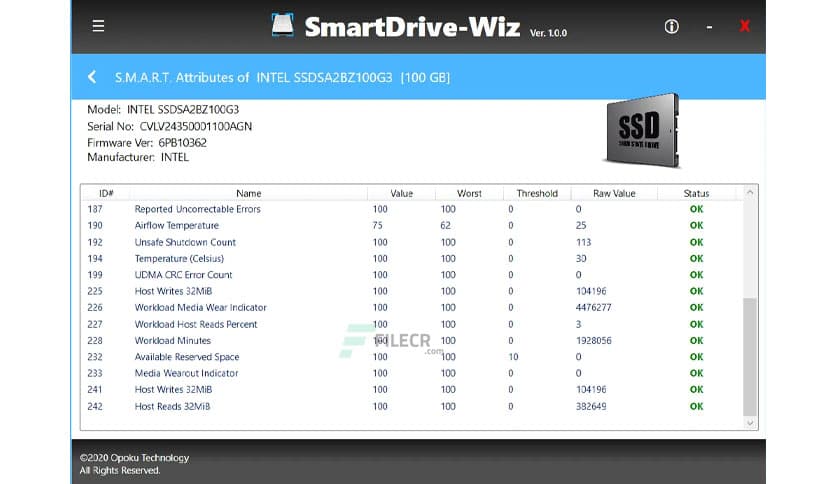Select the UDMA CRC Error Count row
Image resolution: width=836 pixels, height=484 pixels.
(412, 275)
